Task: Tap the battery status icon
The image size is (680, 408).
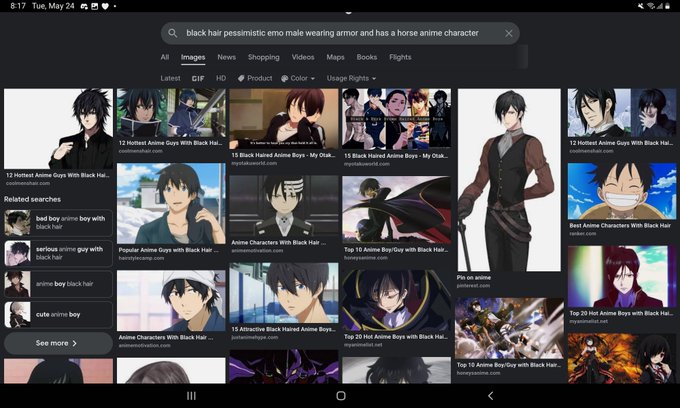Action: (x=667, y=6)
